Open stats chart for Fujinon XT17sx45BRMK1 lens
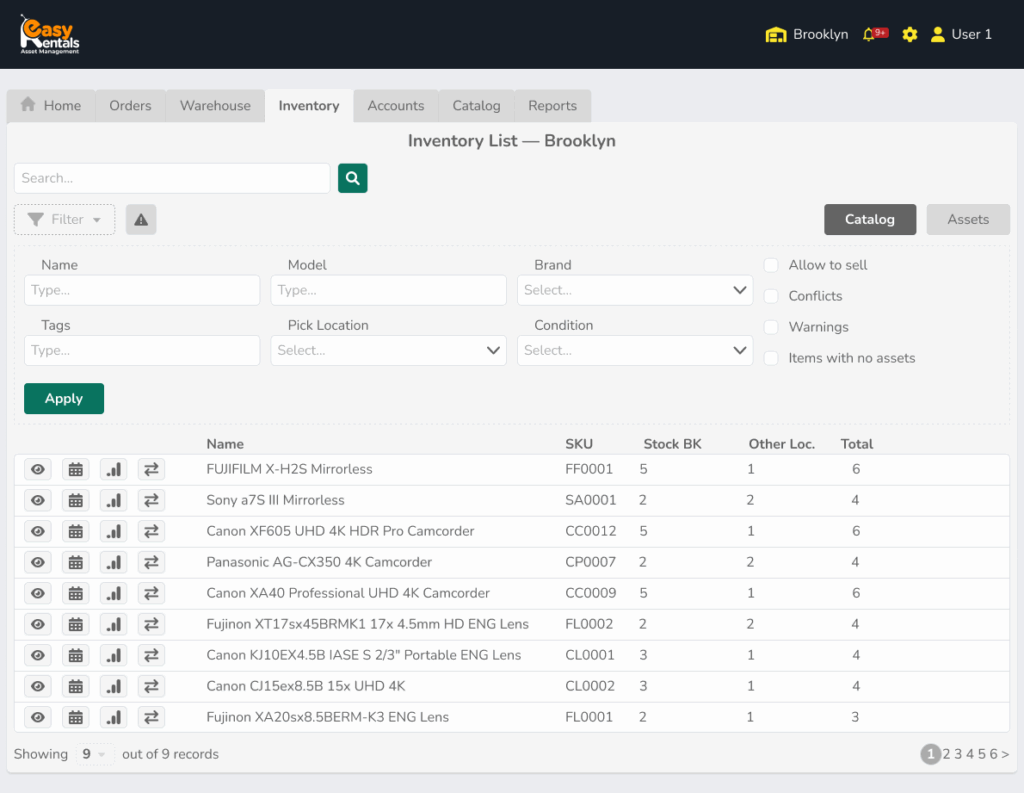Image resolution: width=1024 pixels, height=793 pixels. pos(114,624)
